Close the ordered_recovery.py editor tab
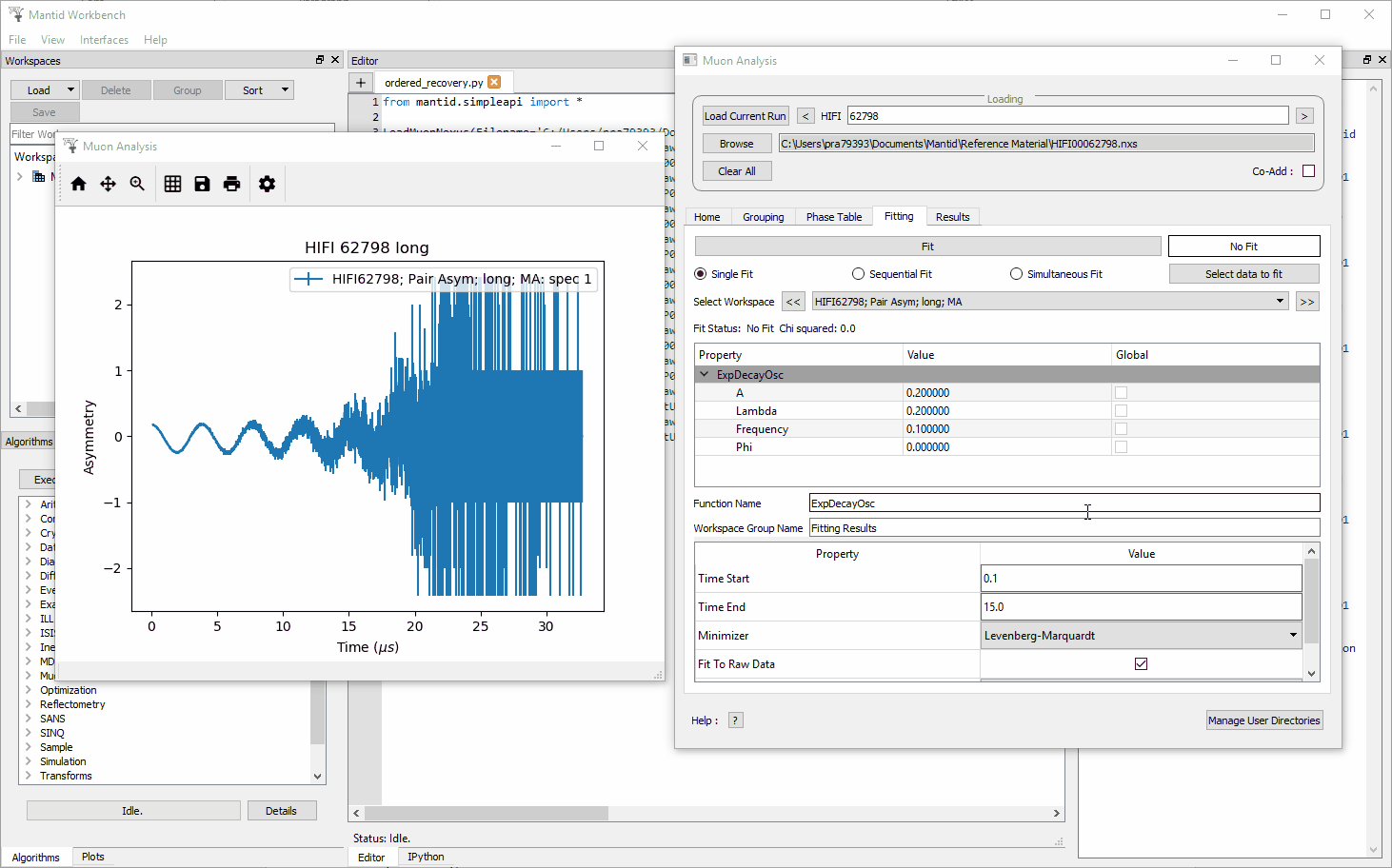This screenshot has width=1392, height=868. (494, 83)
